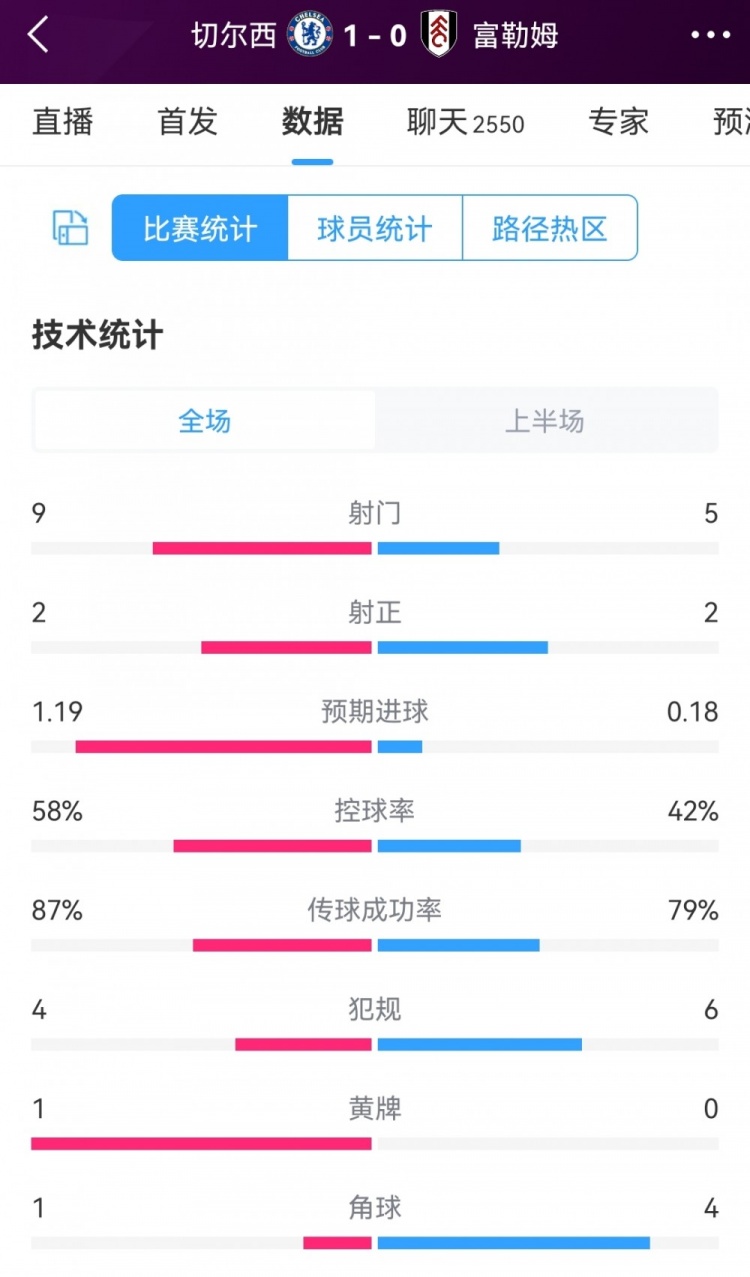
Task: Select the 数据 tab
Action: [x=312, y=122]
